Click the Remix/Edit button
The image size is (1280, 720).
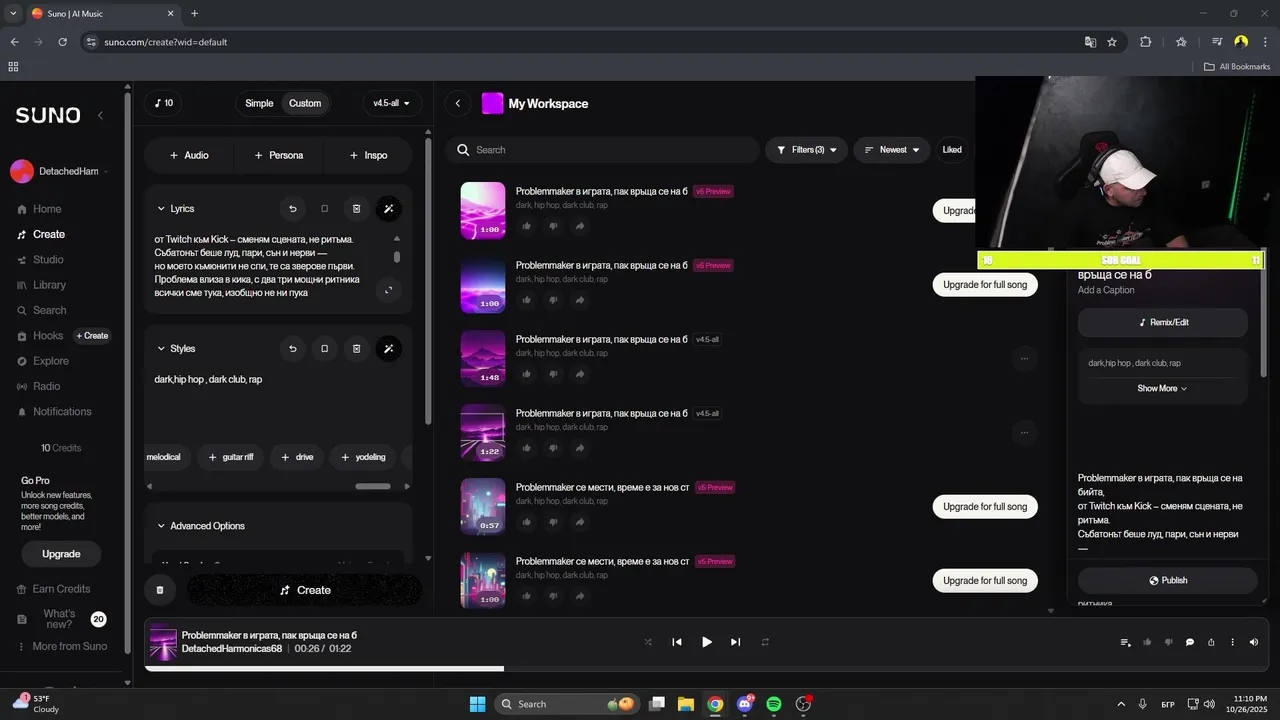(1163, 323)
